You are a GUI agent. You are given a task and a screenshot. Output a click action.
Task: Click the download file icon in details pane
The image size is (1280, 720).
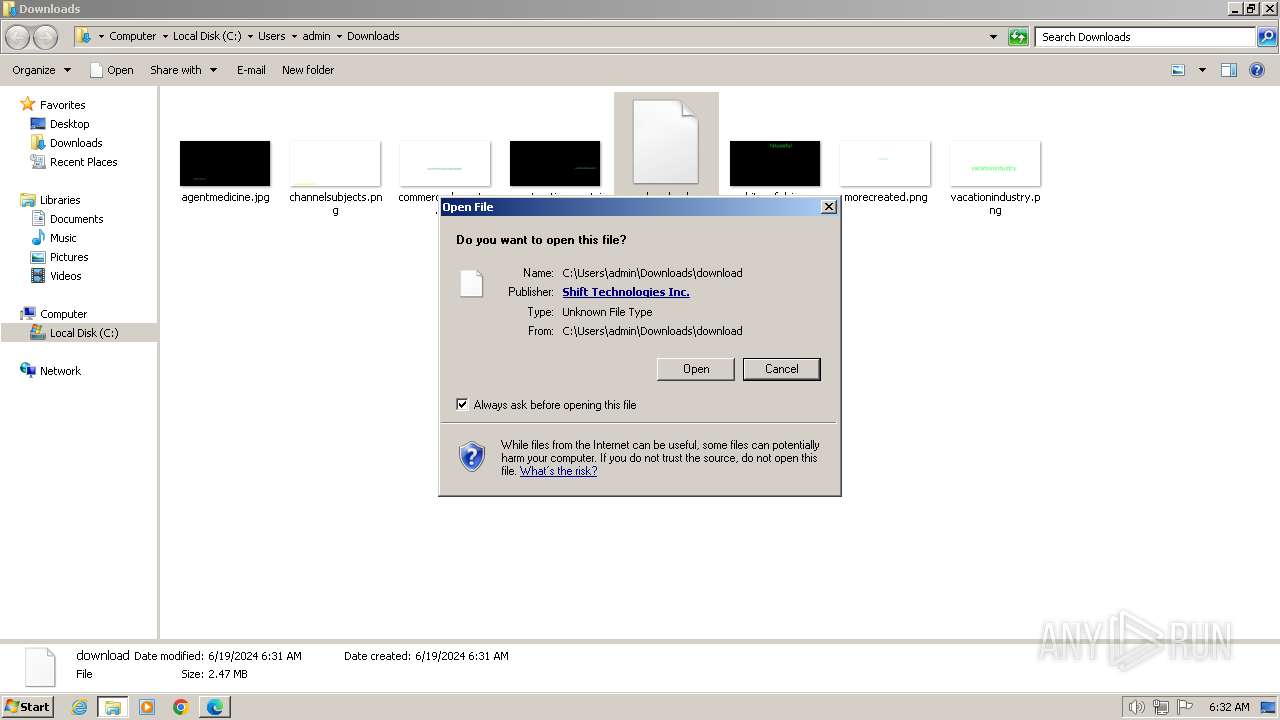click(x=40, y=667)
